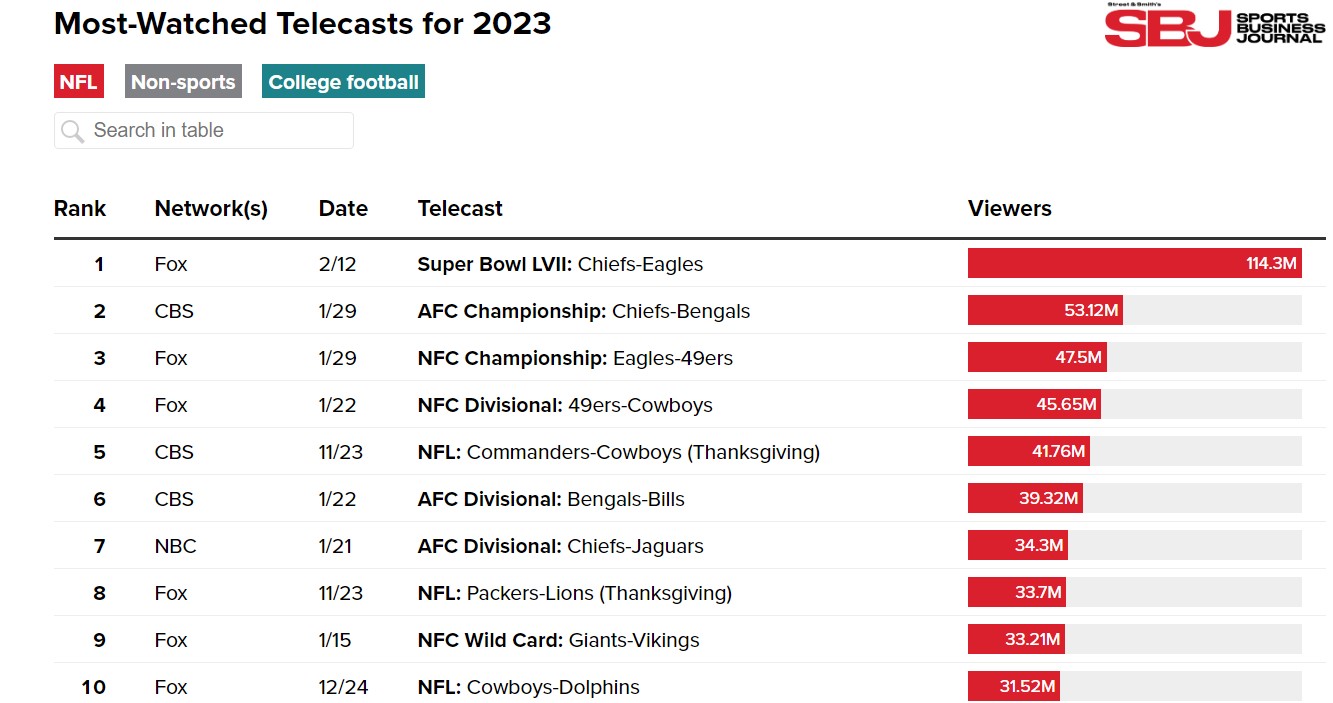
Task: Sort table by Network(s) column header
Action: [211, 209]
